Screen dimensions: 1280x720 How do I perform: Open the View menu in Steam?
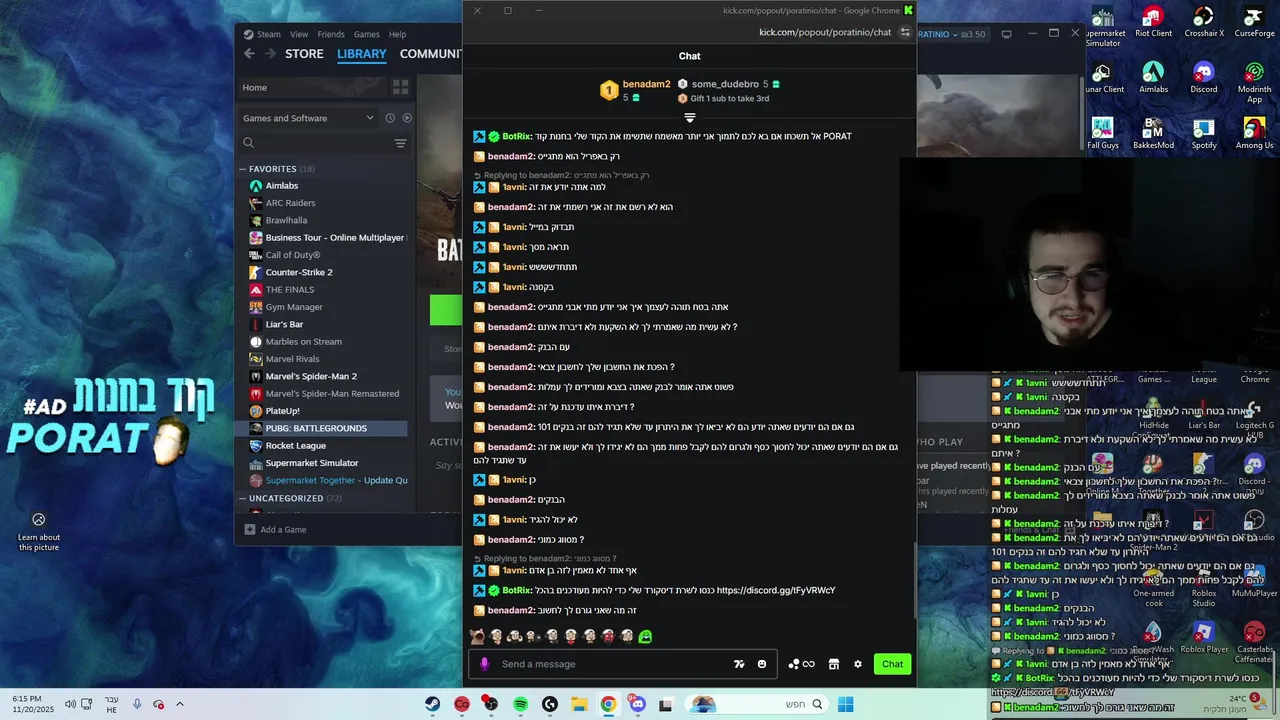click(x=299, y=34)
